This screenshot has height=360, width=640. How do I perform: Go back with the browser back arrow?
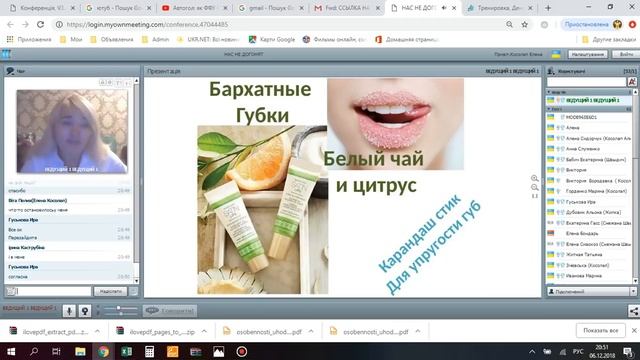[10, 24]
